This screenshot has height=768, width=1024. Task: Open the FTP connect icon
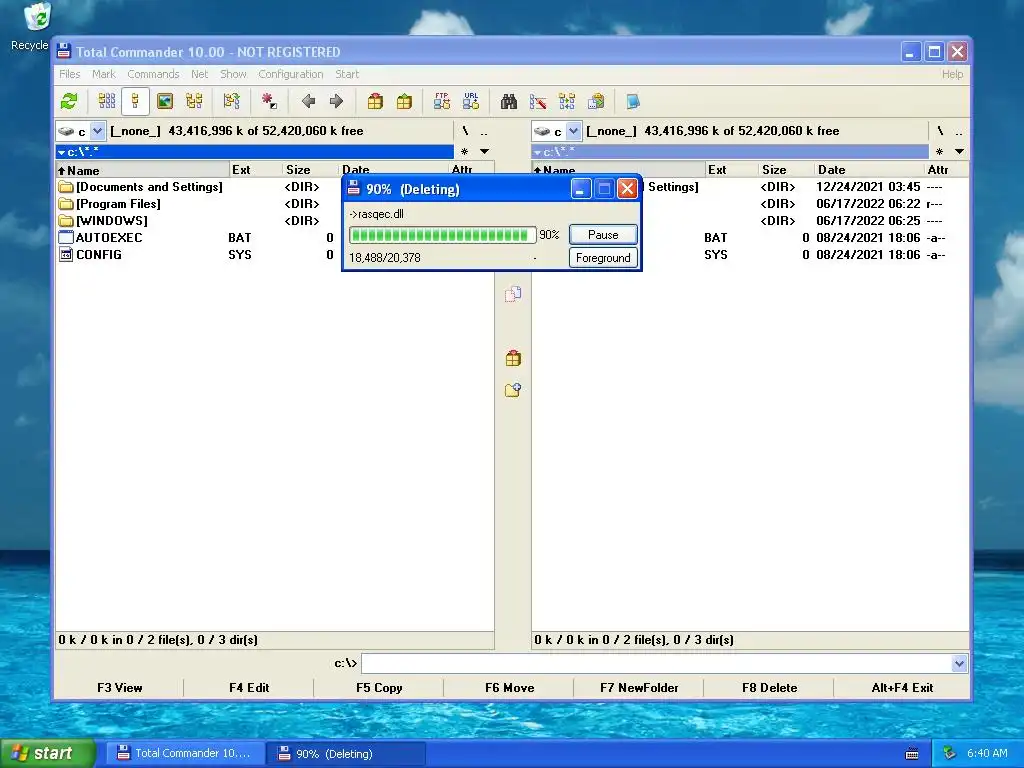[x=441, y=101]
